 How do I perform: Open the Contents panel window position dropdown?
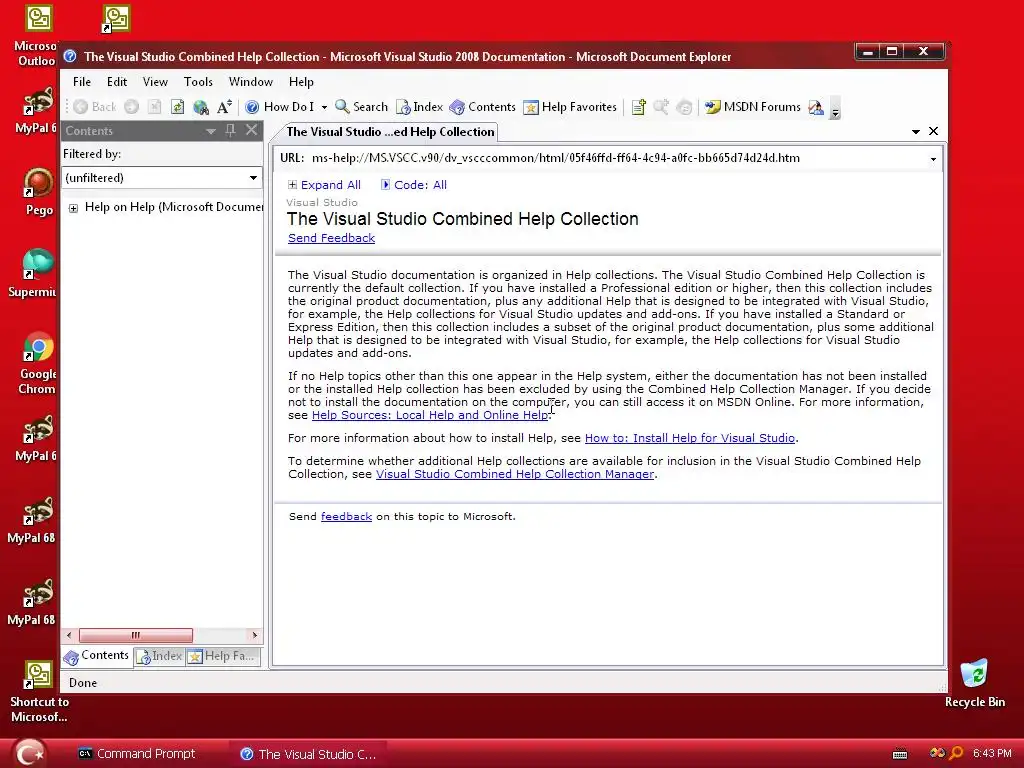[x=210, y=131]
